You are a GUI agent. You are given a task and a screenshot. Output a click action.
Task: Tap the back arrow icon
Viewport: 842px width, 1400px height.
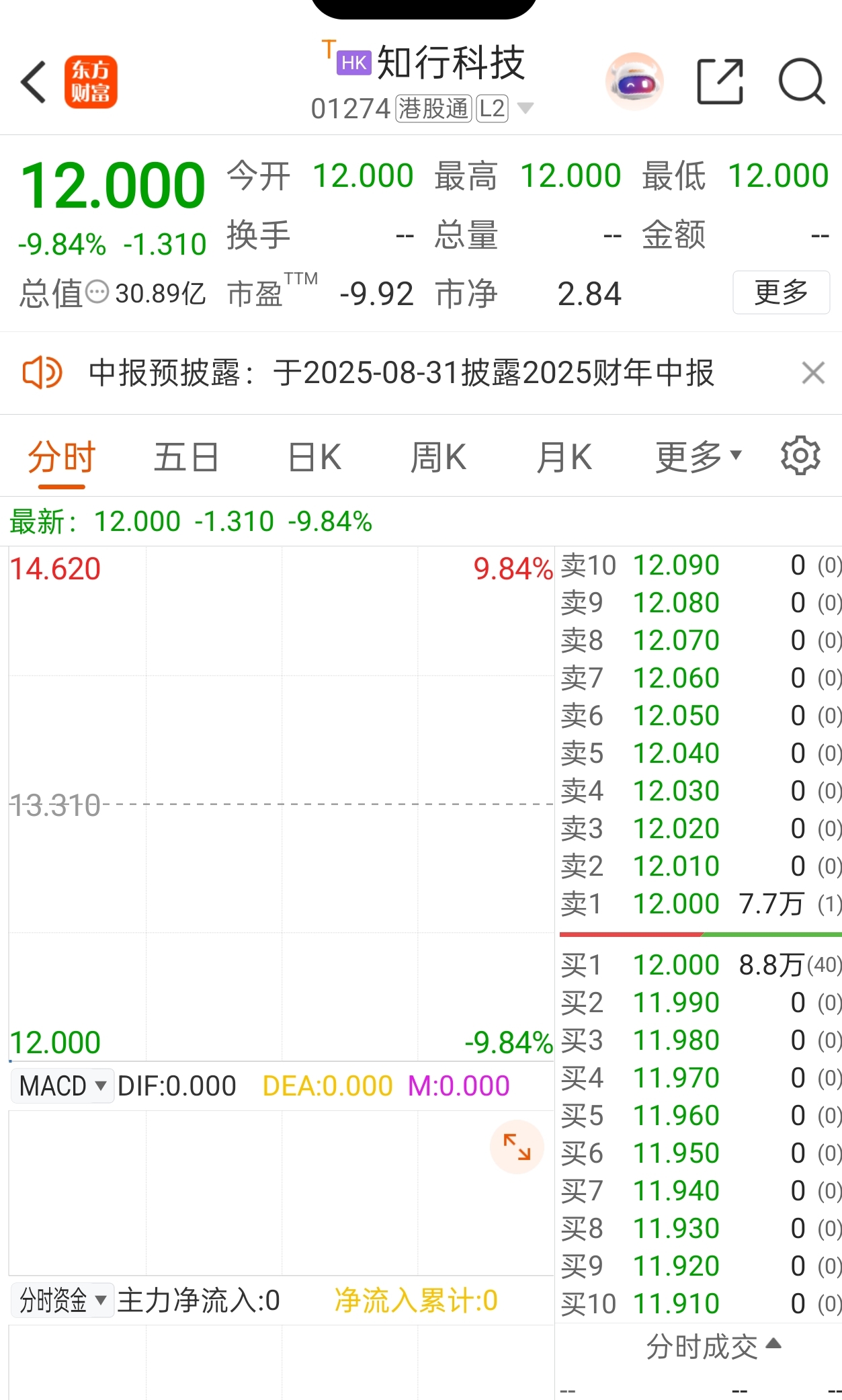(34, 82)
